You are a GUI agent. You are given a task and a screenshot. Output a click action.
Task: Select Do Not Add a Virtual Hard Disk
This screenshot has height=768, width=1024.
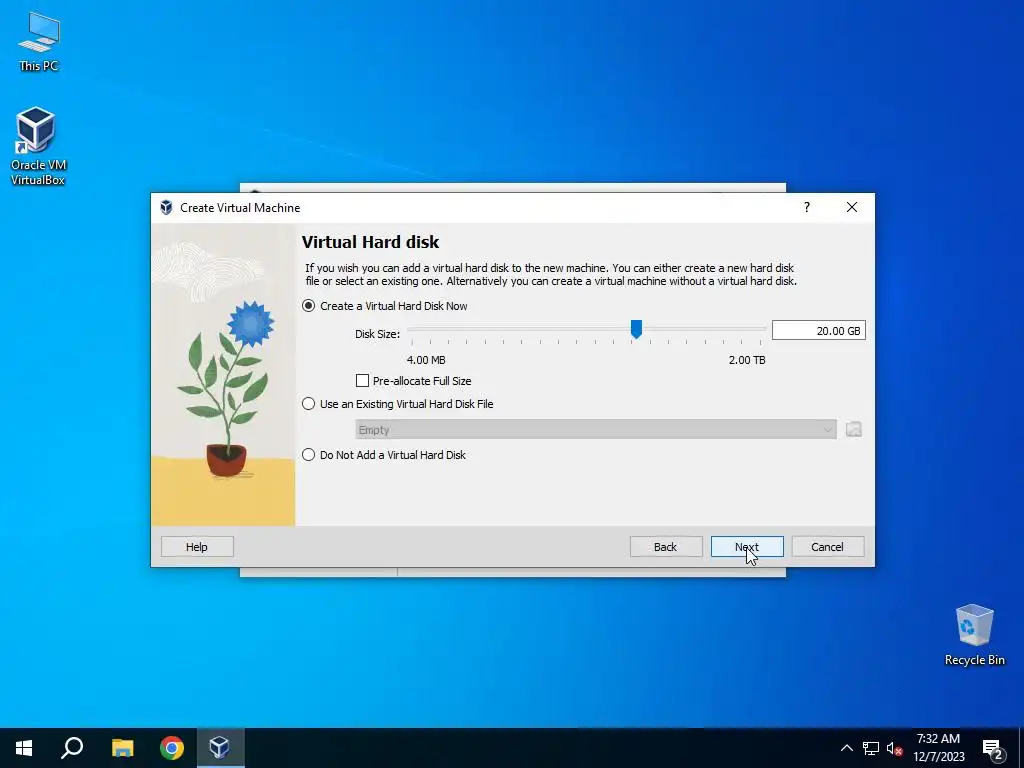pos(384,455)
